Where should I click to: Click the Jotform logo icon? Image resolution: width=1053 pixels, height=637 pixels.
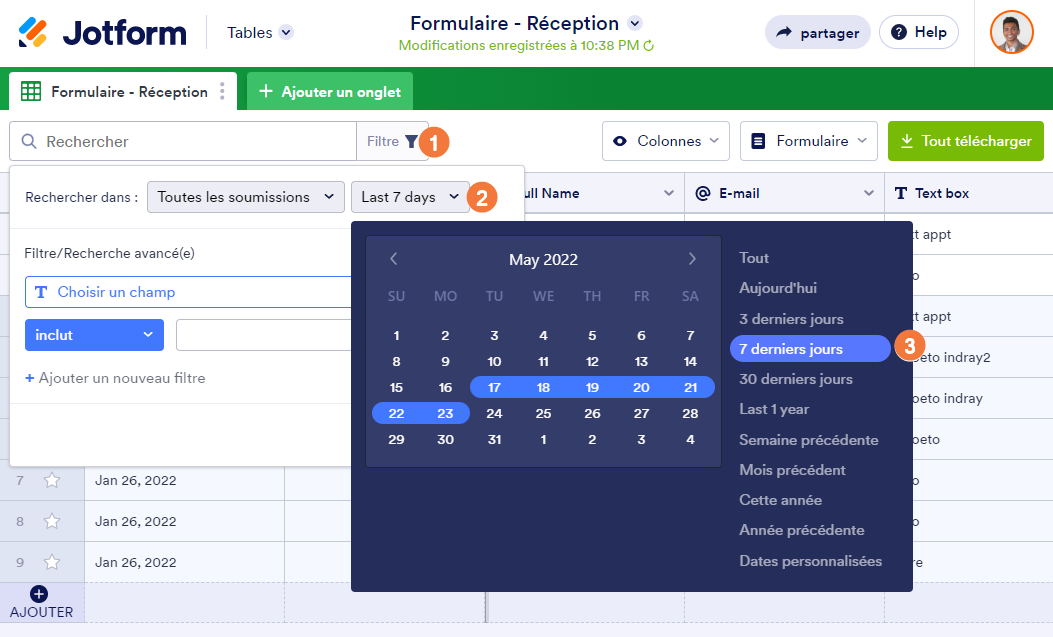pos(33,32)
